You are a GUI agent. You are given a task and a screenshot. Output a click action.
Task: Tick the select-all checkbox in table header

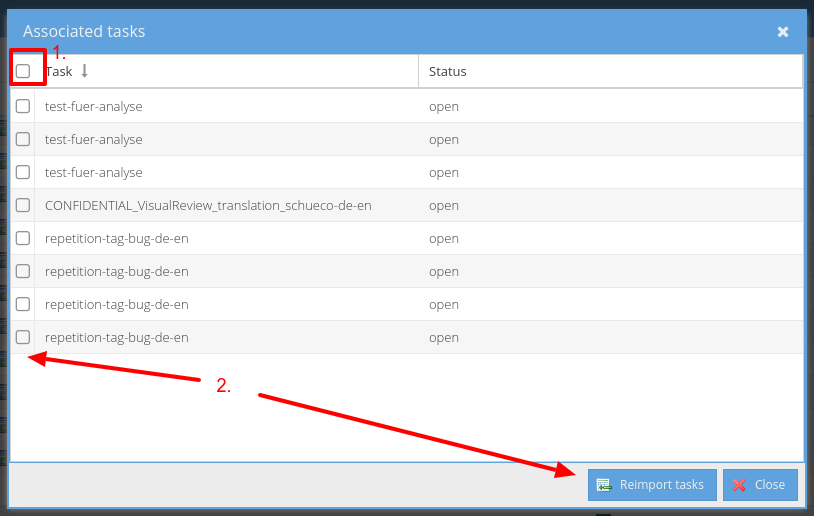coord(23,71)
